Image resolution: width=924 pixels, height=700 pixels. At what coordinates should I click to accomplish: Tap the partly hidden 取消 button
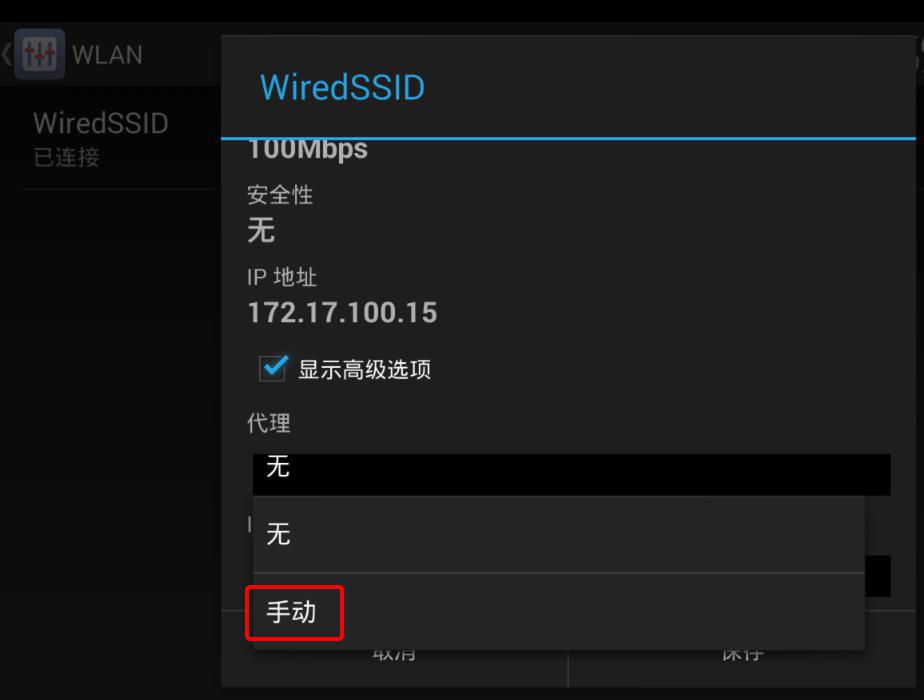[x=394, y=654]
